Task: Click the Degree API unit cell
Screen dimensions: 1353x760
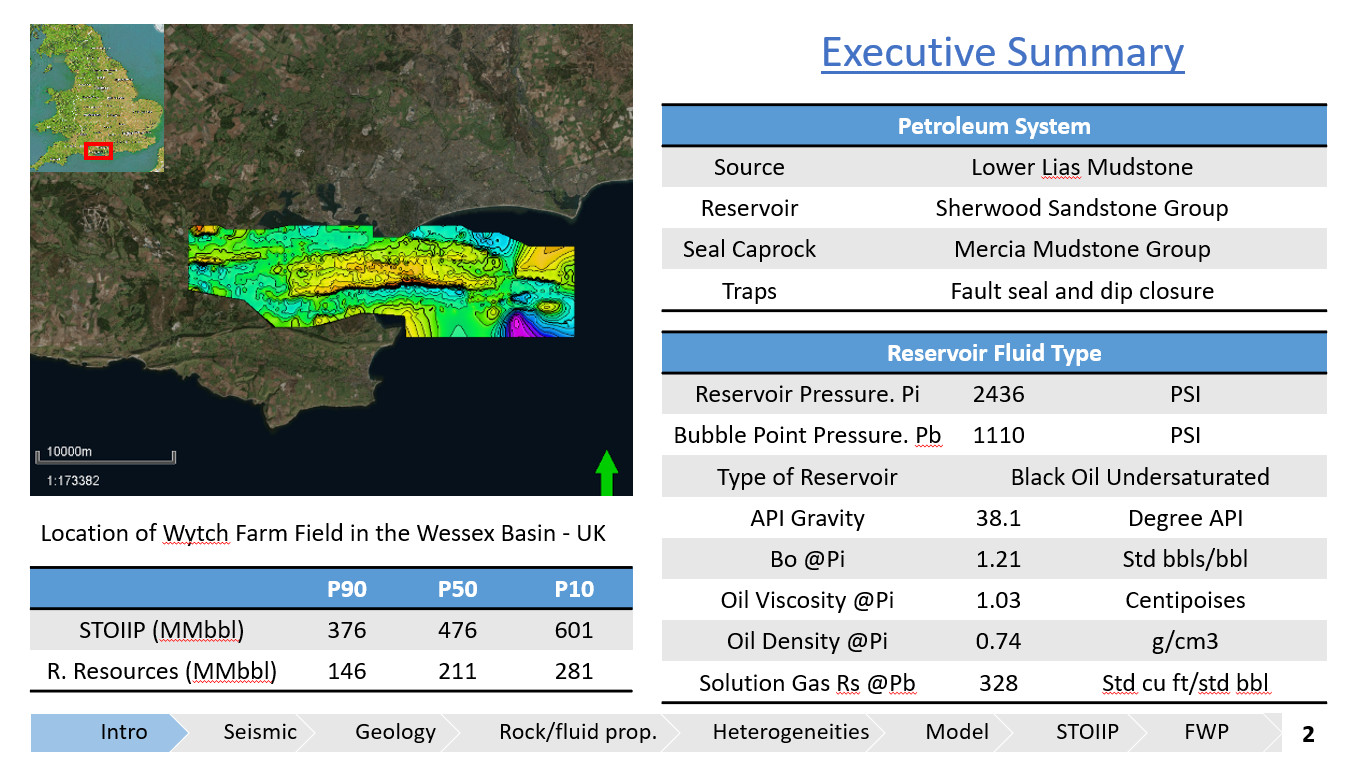Action: [x=1185, y=518]
